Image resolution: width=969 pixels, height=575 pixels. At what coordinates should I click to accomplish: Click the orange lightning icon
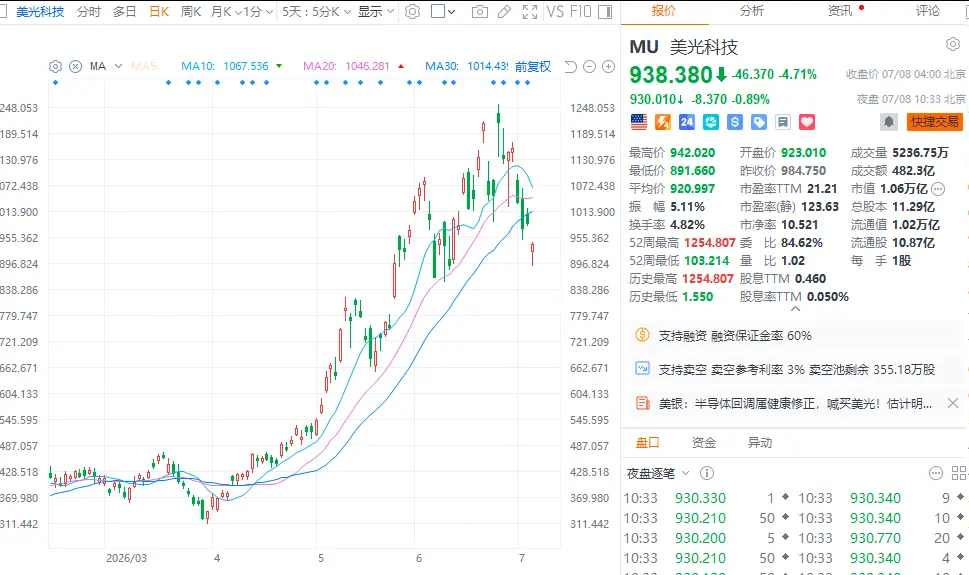pyautogui.click(x=662, y=122)
